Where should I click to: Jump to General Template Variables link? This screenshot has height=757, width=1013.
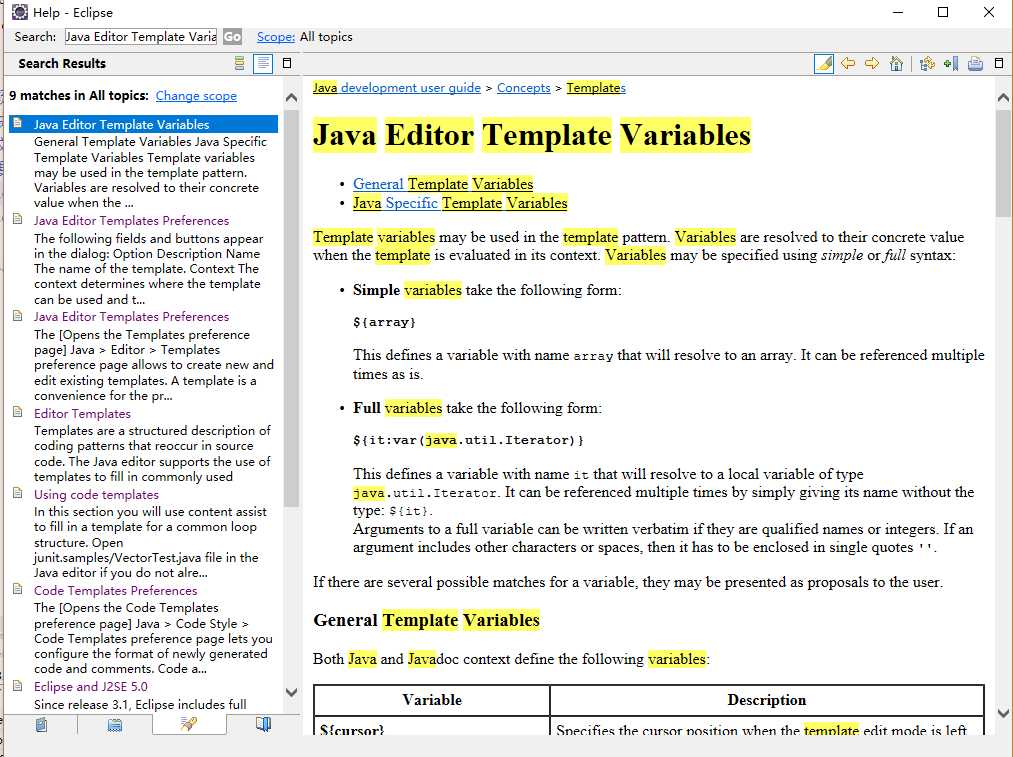pos(443,184)
